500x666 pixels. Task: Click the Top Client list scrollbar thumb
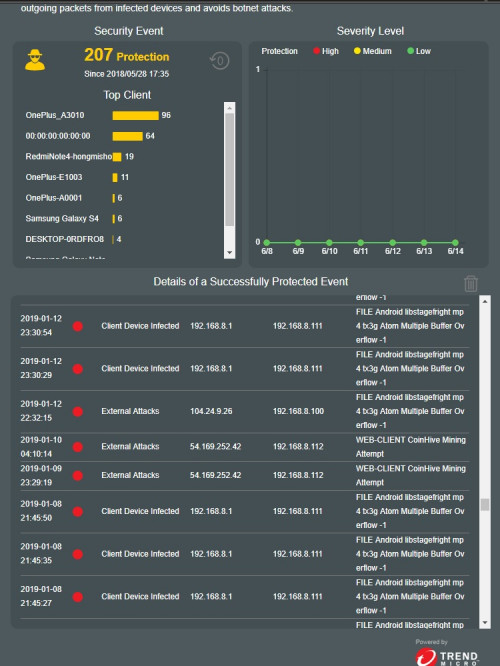click(x=229, y=169)
